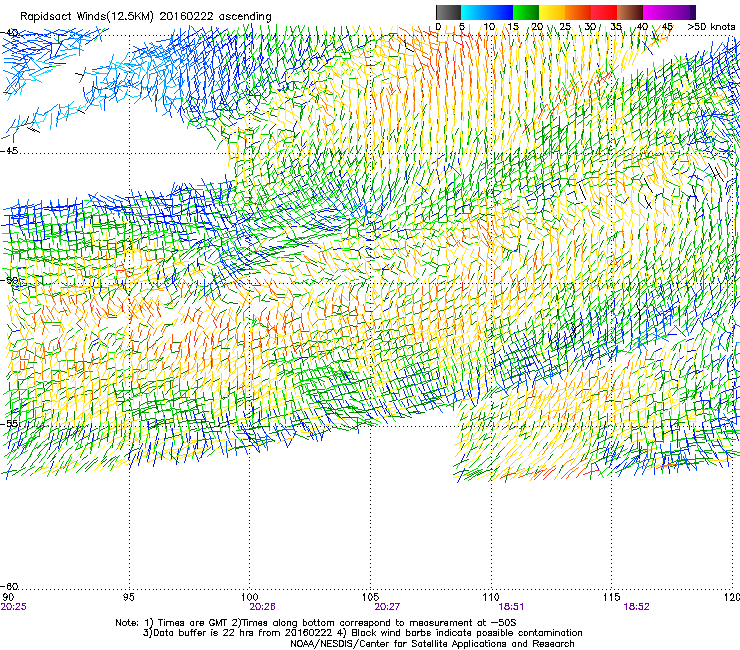Click the longitude label '90'
Screen dimensions: 740x650
(8, 597)
